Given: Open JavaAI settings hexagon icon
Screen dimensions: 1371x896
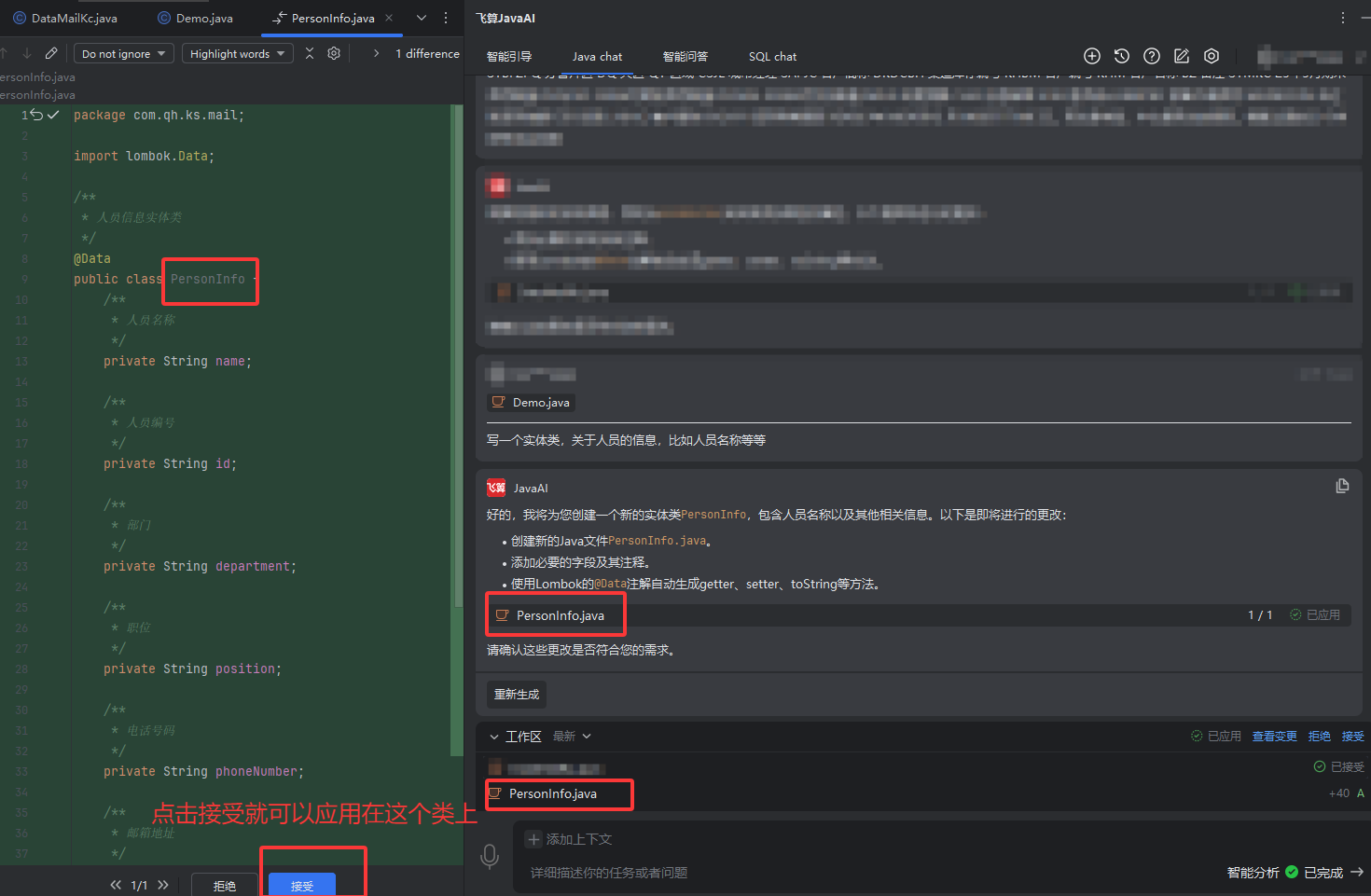Looking at the screenshot, I should [x=1212, y=56].
